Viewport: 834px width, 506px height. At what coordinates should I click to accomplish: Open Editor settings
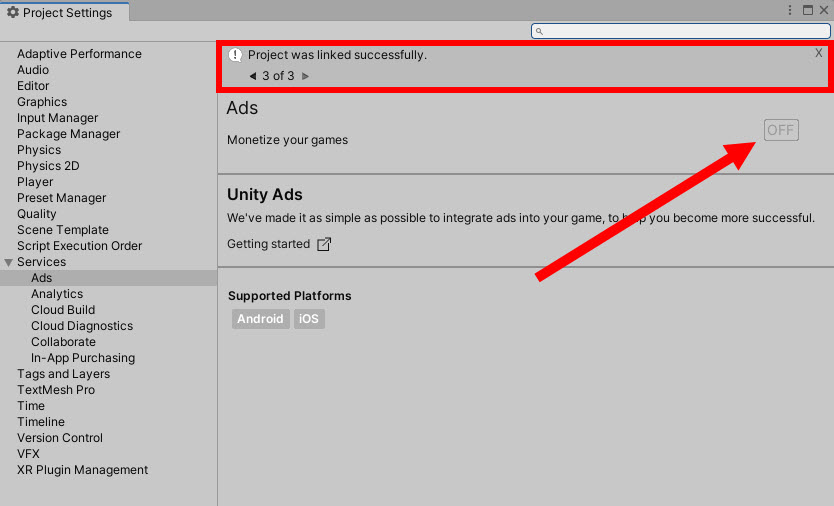(33, 86)
